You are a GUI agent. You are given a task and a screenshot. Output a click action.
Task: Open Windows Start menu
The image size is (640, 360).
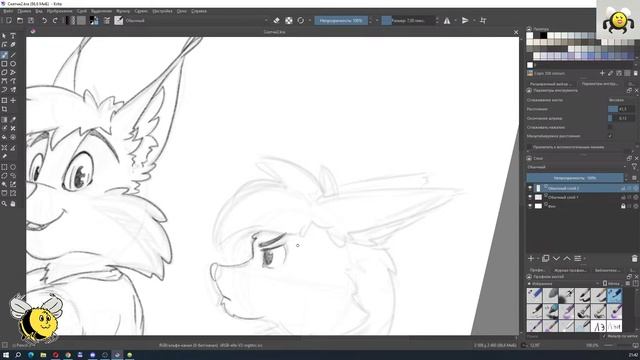tap(6, 355)
